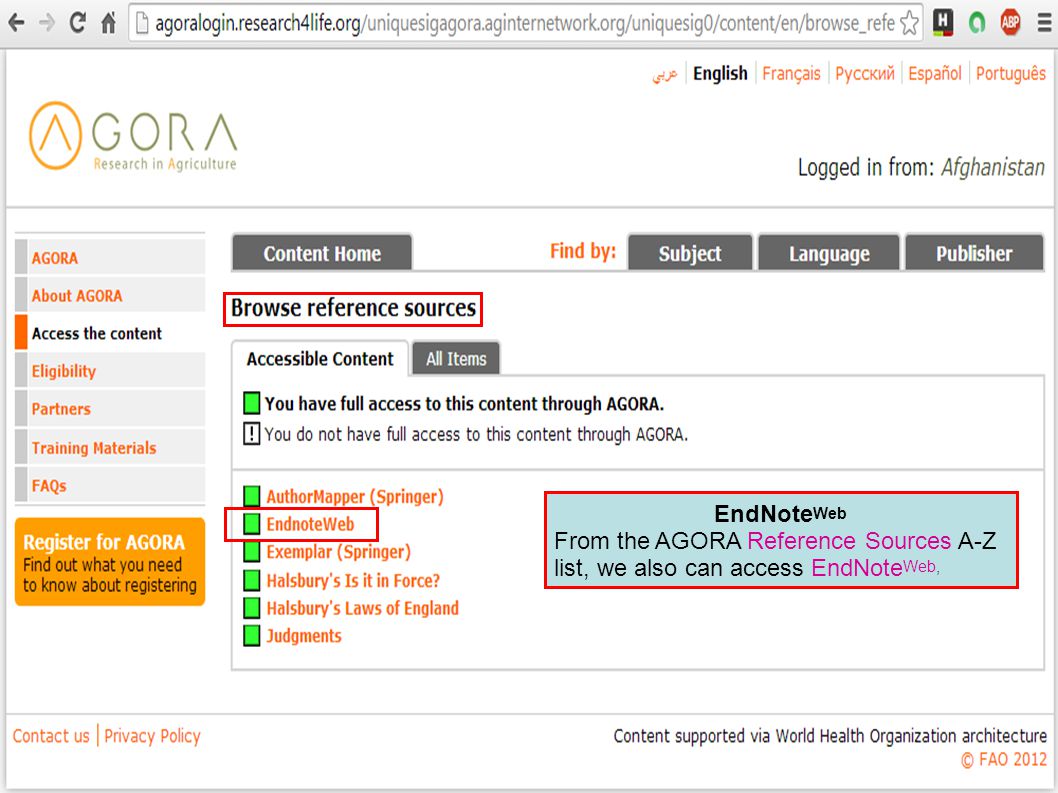Open the browser hamburger menu
1058x793 pixels.
click(x=1043, y=24)
